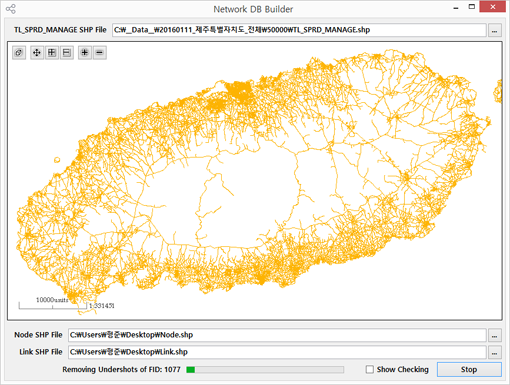Click the share icon in title bar
This screenshot has width=510, height=385.
pos(11,9)
